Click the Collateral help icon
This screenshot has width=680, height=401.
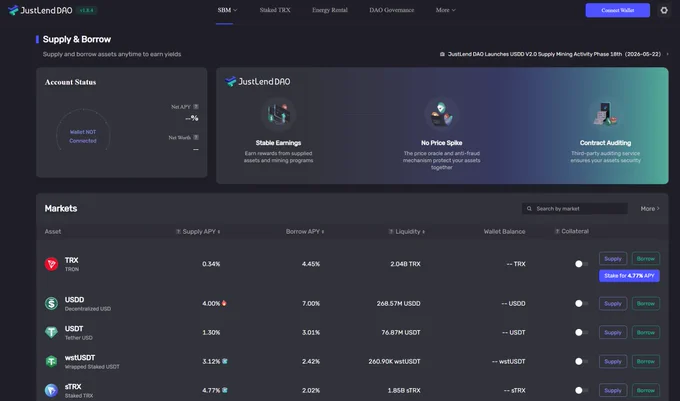(x=557, y=231)
